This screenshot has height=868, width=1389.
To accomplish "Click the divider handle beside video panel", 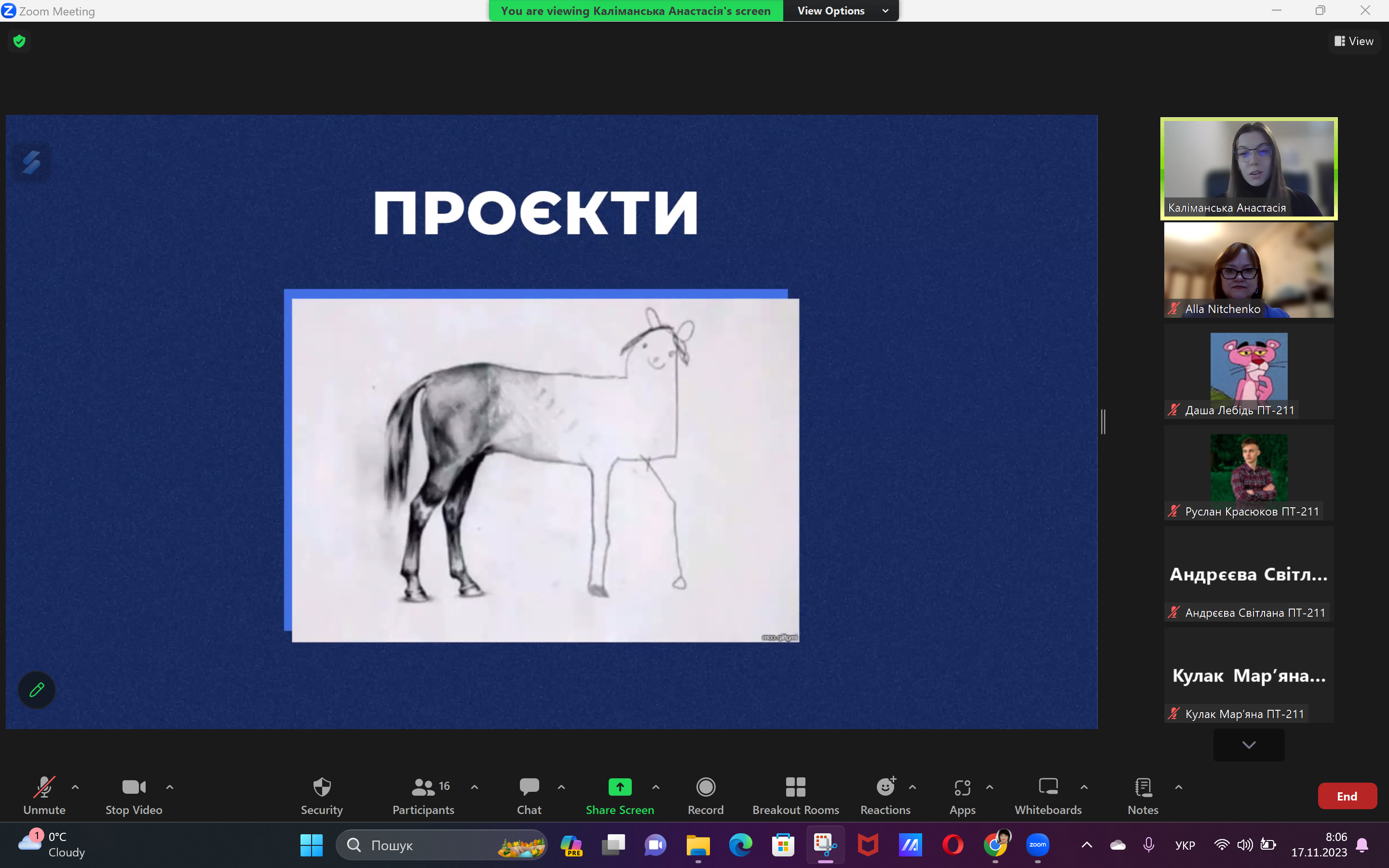I will tap(1103, 422).
